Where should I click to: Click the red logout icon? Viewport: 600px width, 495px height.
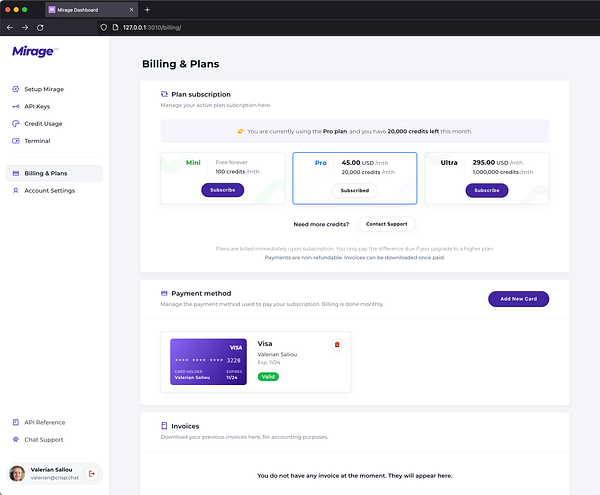point(92,474)
